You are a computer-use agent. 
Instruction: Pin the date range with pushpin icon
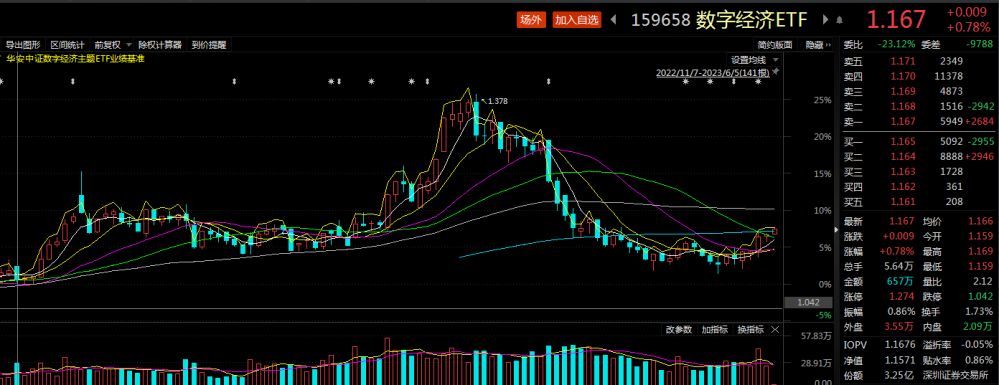775,73
